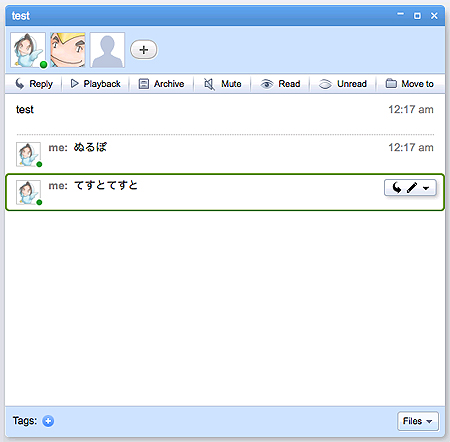Minimize the test wave panel
The image size is (450, 442).
pos(400,14)
